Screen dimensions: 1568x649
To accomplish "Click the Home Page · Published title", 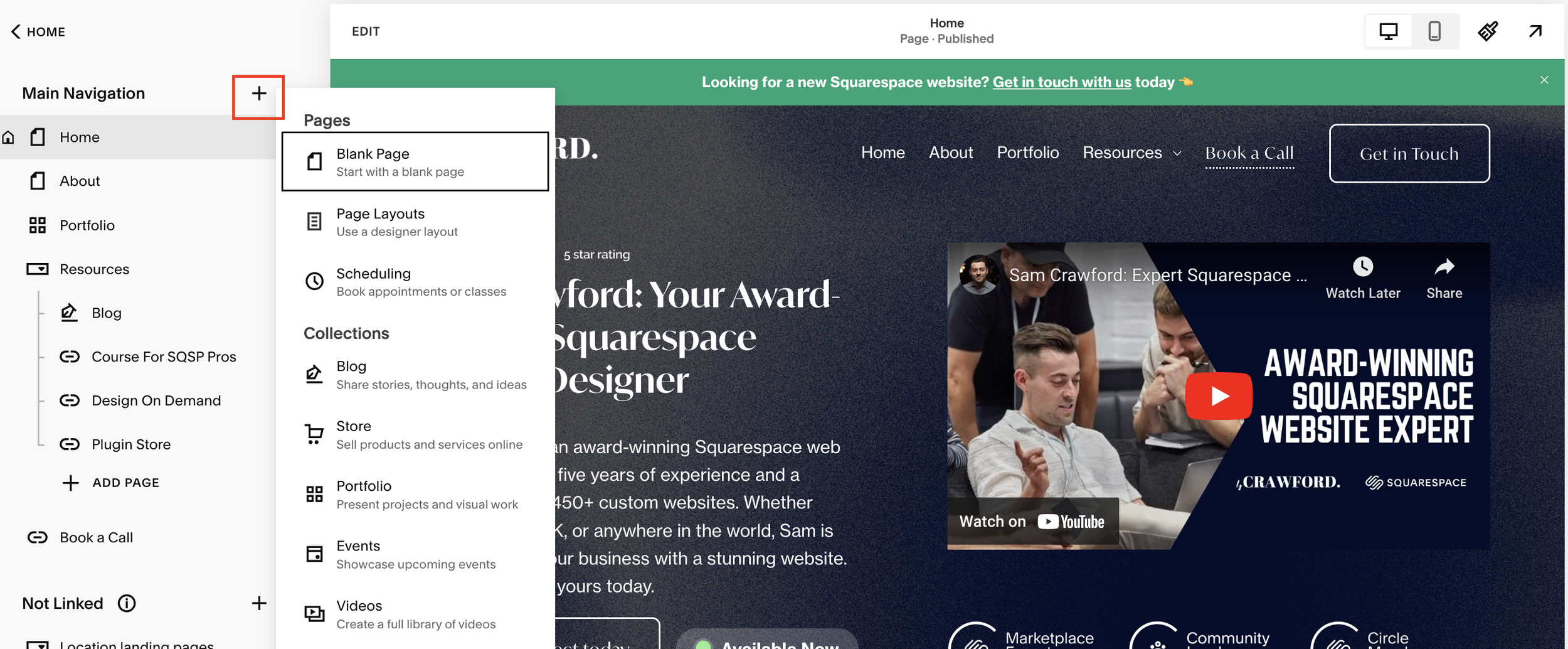I will 946,31.
